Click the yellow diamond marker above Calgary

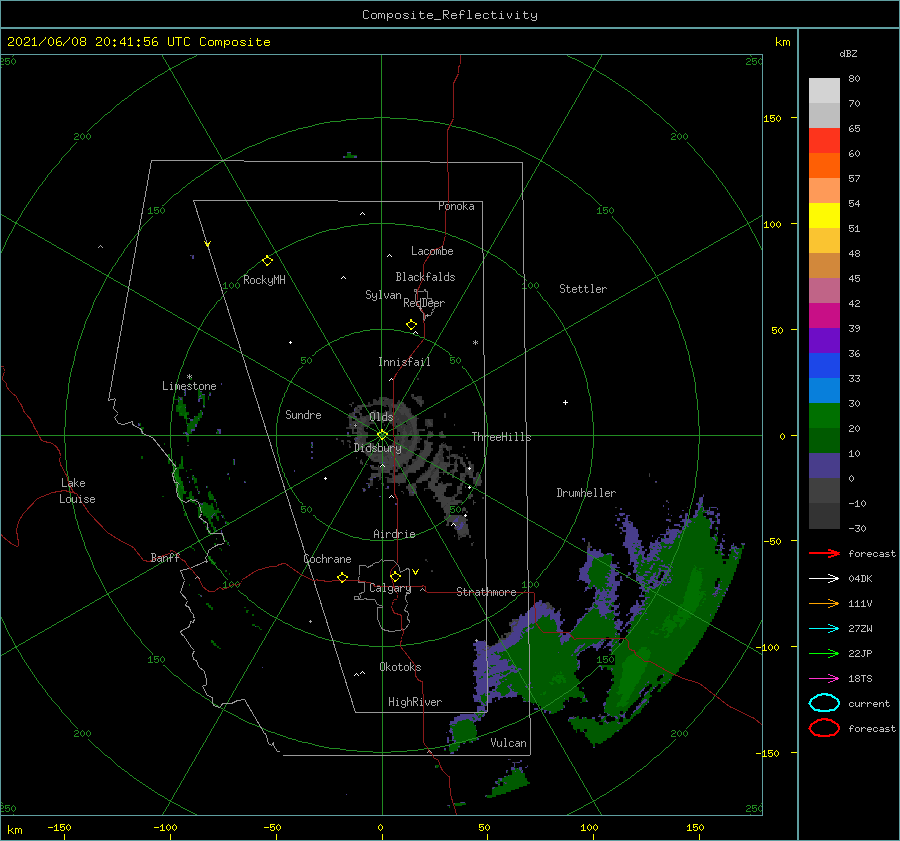pos(395,576)
